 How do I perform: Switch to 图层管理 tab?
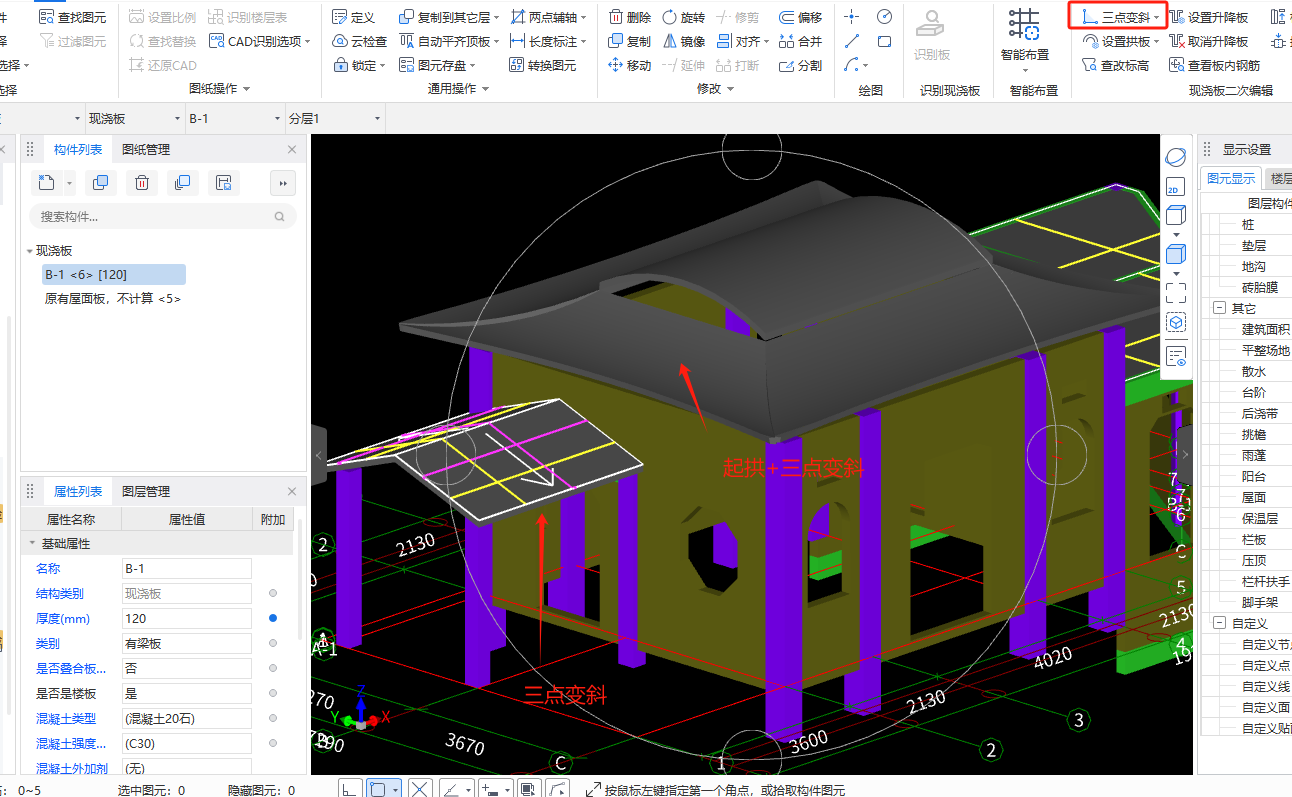point(146,492)
